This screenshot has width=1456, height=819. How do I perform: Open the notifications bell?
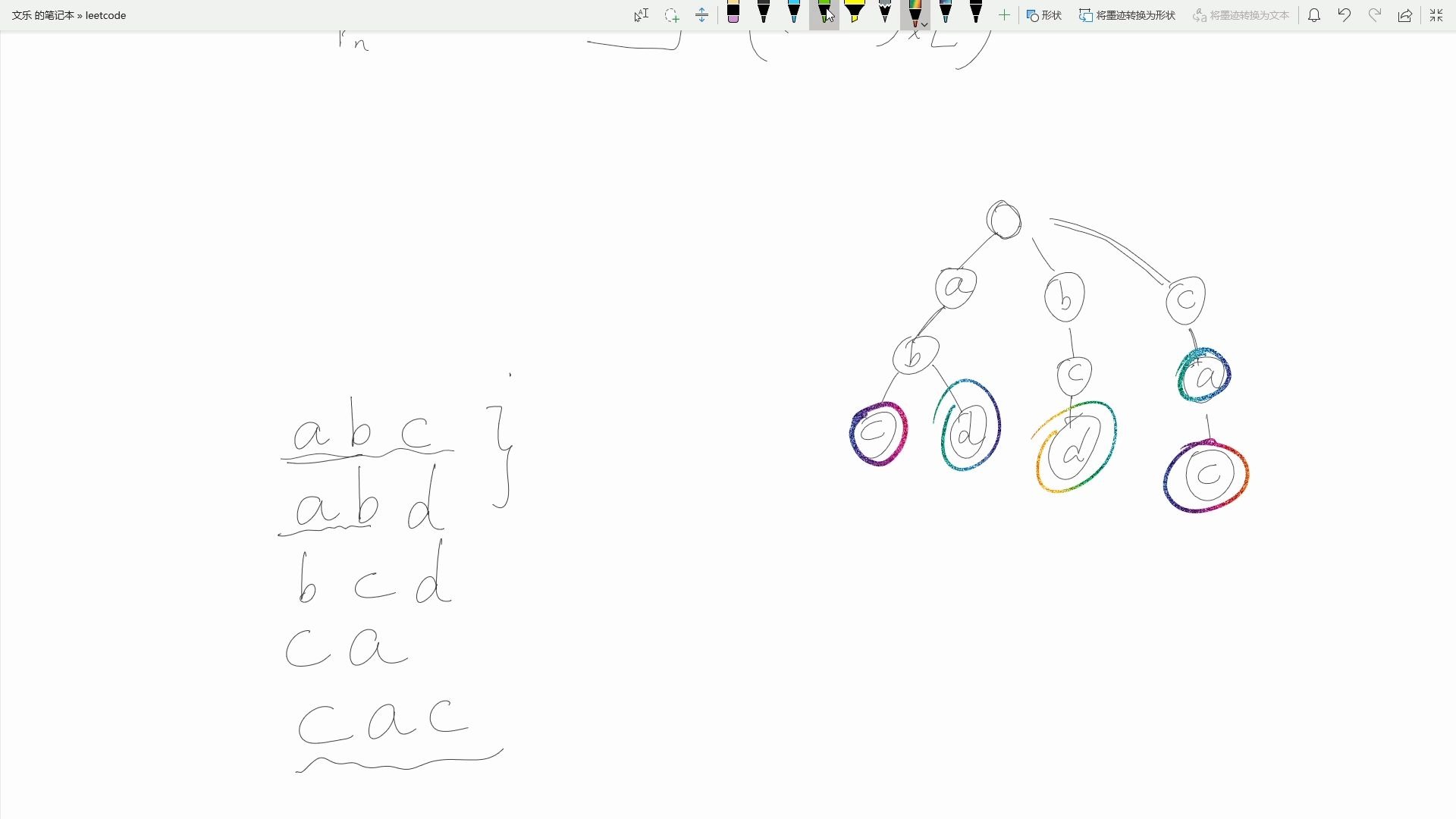(x=1314, y=15)
